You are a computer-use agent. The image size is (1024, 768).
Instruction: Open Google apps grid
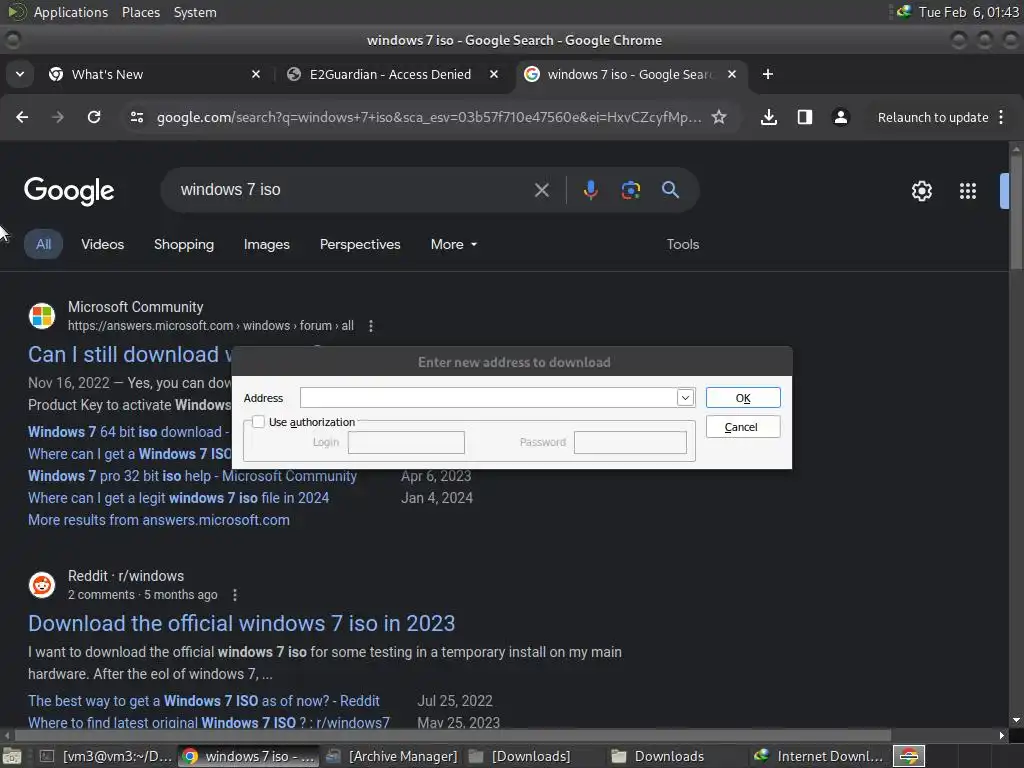pyautogui.click(x=968, y=191)
